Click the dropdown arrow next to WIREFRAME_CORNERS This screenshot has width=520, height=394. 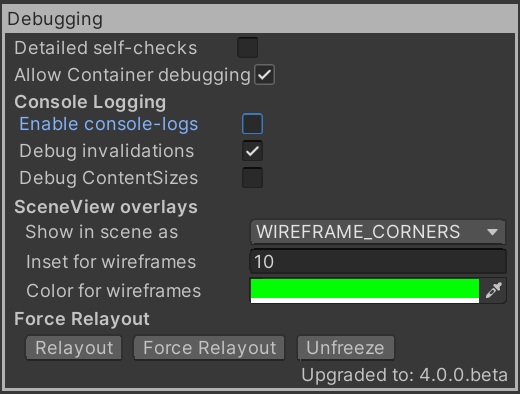click(492, 232)
